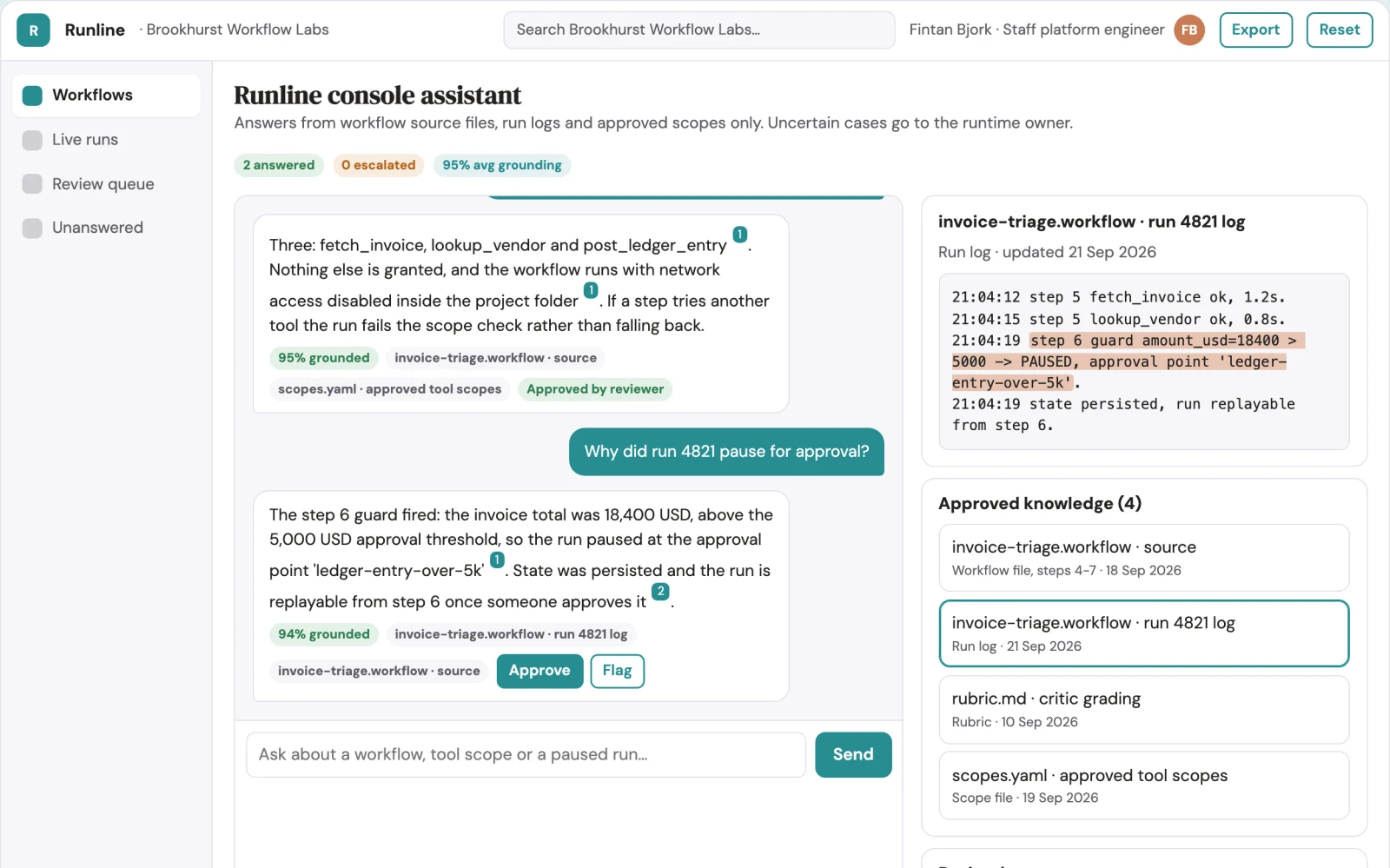Click the 'Approved by reviewer' badge
1390x868 pixels.
click(x=595, y=389)
